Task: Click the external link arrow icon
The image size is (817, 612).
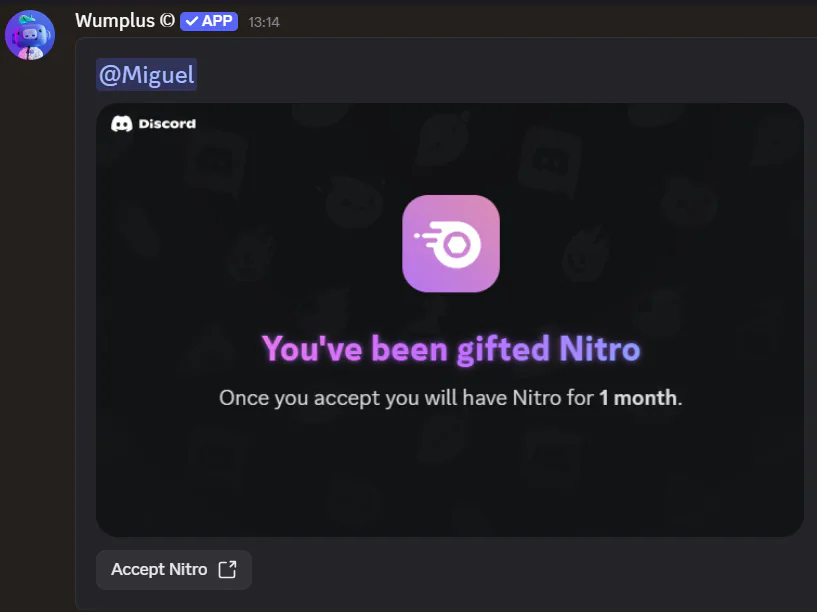Action: [x=227, y=570]
